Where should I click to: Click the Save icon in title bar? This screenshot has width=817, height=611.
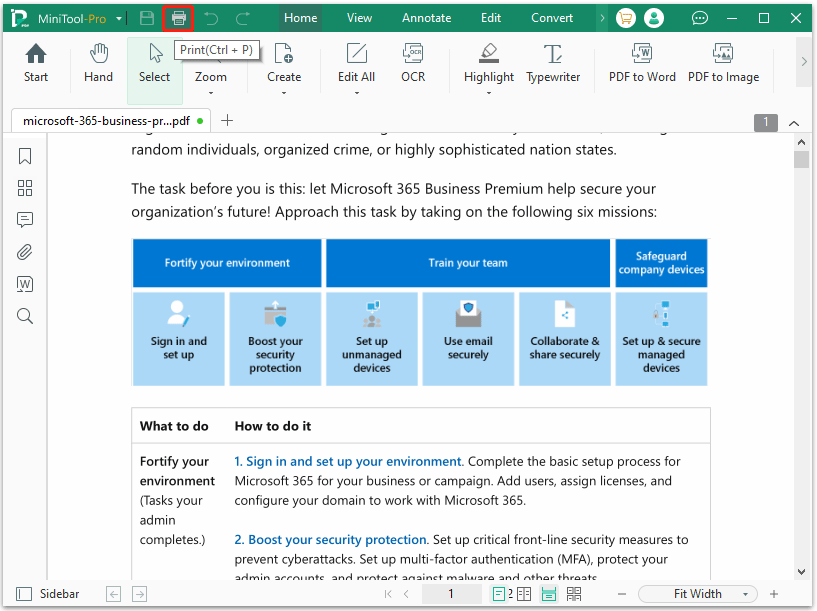coord(147,18)
